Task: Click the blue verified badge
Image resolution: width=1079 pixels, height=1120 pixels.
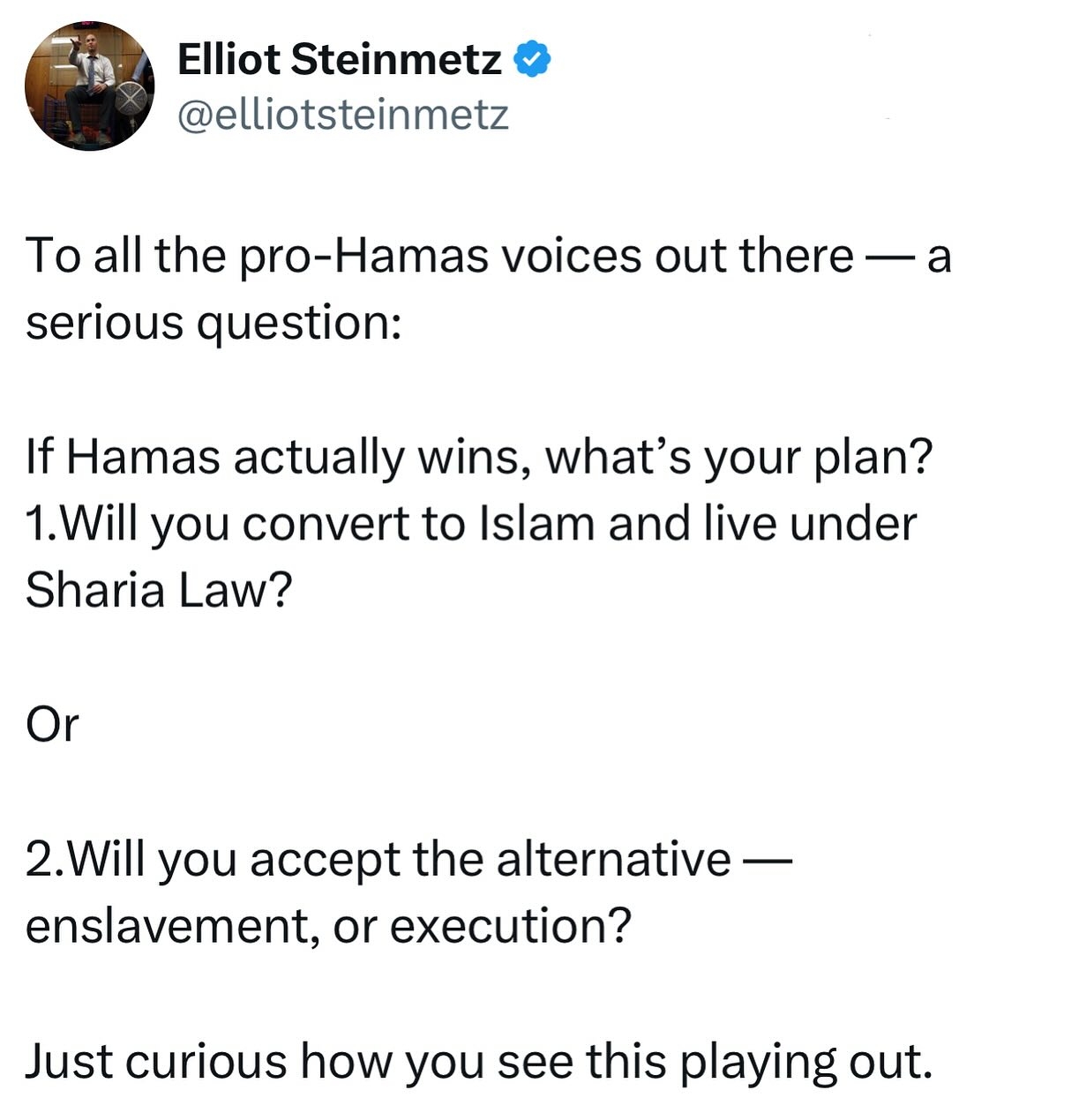Action: (x=533, y=60)
